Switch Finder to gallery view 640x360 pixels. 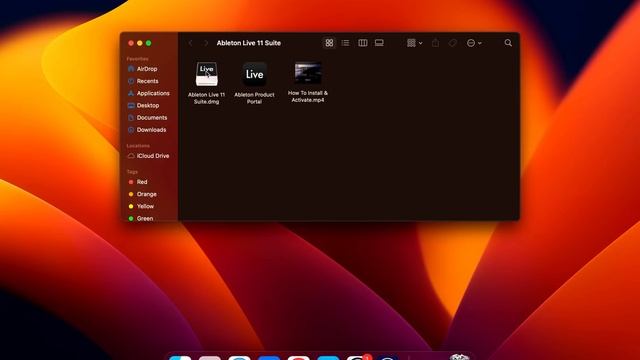pos(379,43)
